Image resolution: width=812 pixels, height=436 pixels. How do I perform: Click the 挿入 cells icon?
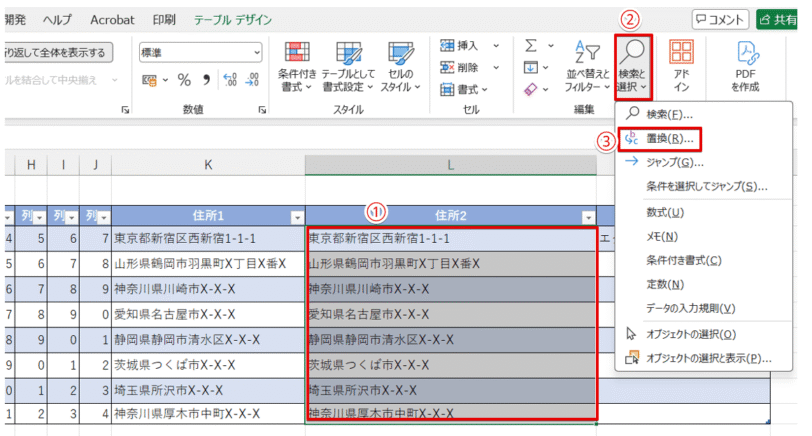(x=447, y=46)
